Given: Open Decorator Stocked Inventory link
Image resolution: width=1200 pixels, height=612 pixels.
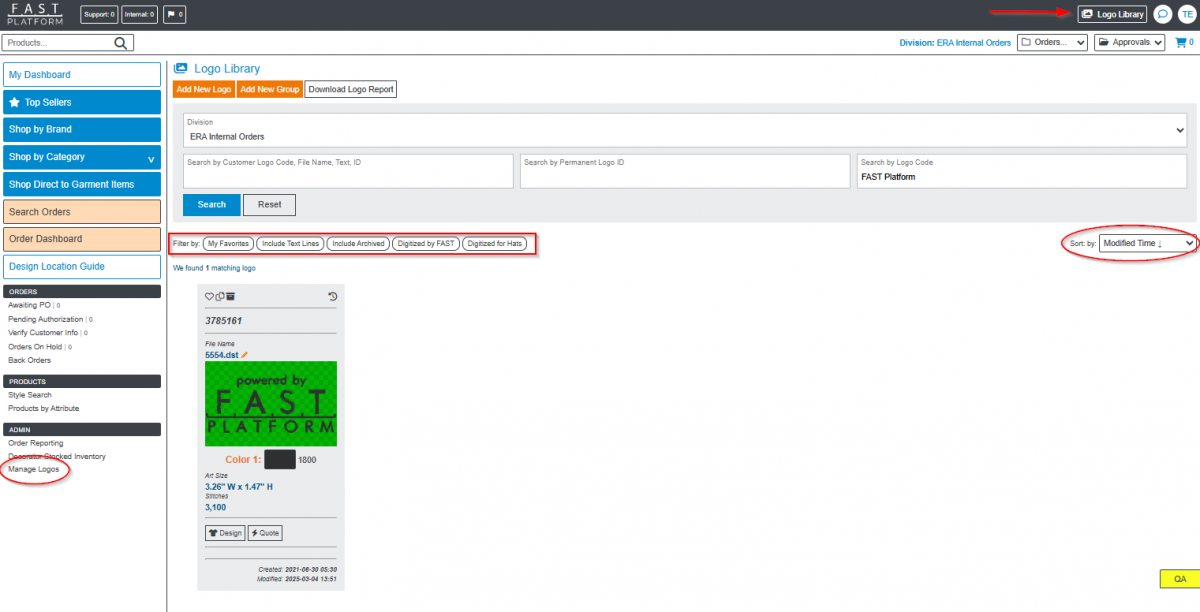Looking at the screenshot, I should tap(57, 456).
